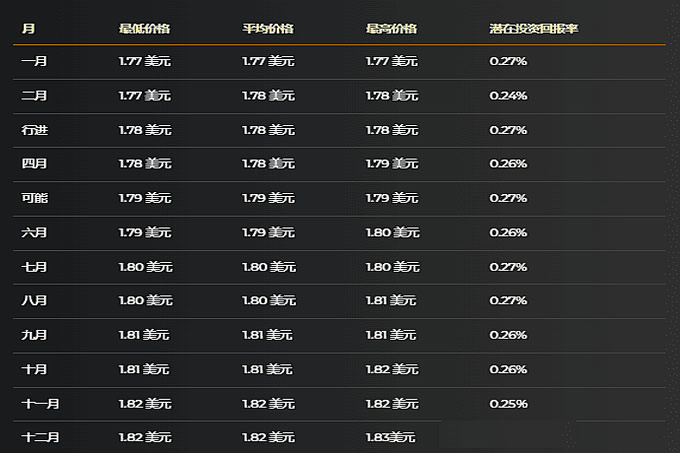Select the 可能 row label
Screen dimensions: 680x453
point(35,198)
